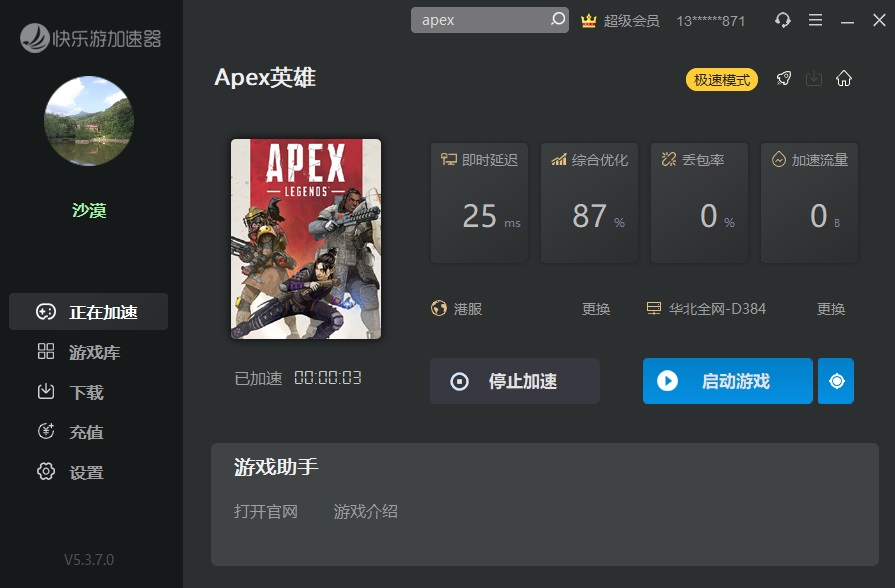The width and height of the screenshot is (895, 588).
Task: Click the Apex英雄 title
Action: [265, 77]
